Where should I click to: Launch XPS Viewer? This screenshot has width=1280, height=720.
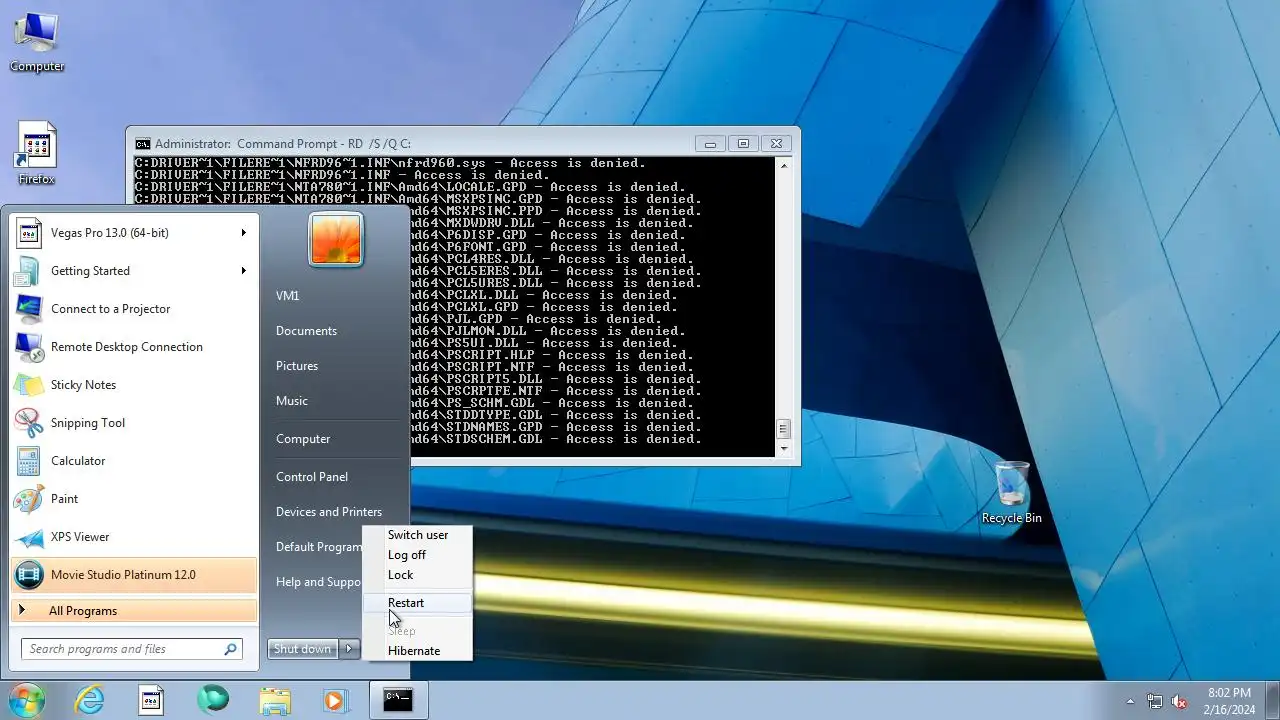click(134, 537)
